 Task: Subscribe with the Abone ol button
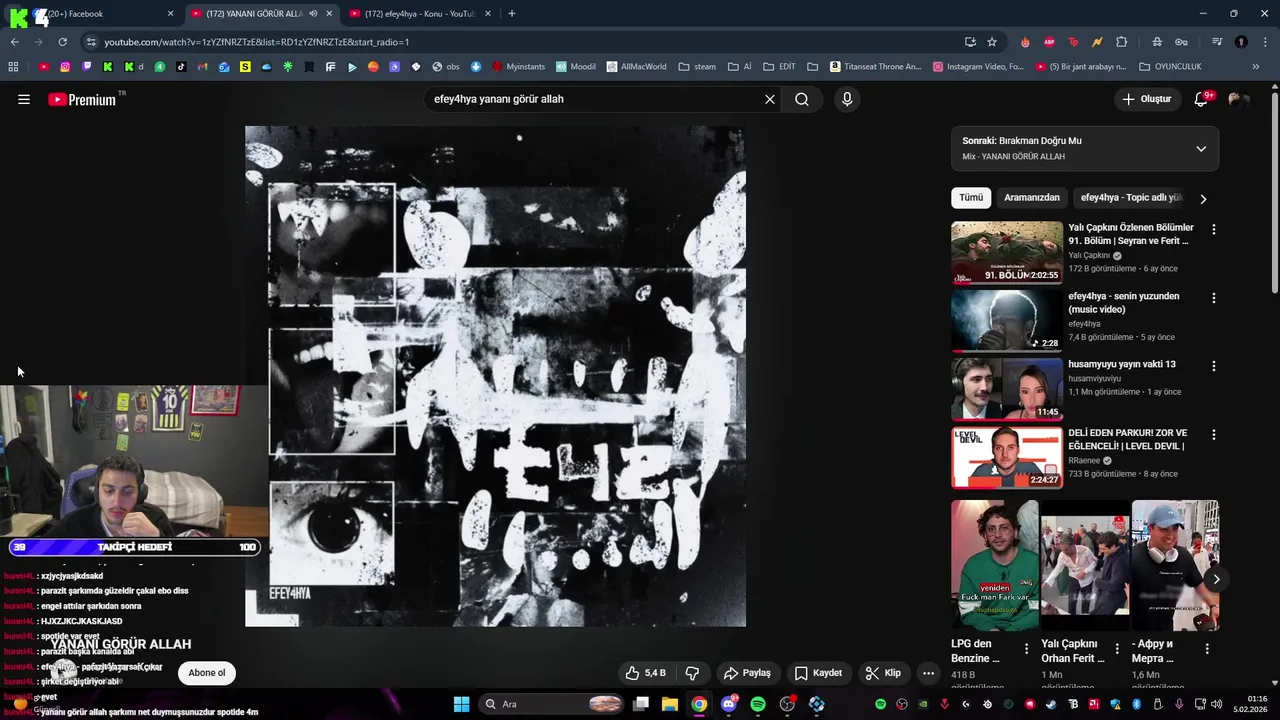pyautogui.click(x=207, y=673)
